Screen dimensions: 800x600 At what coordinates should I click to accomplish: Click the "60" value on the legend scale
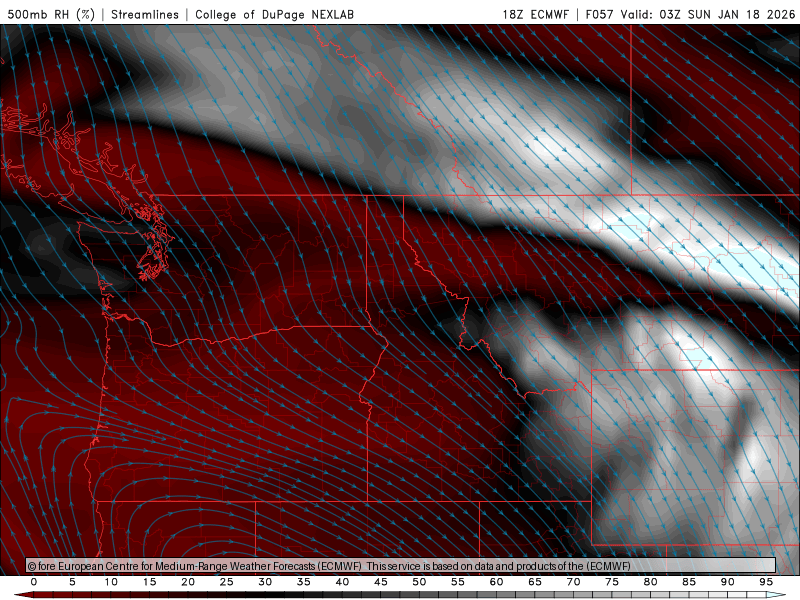pyautogui.click(x=496, y=582)
